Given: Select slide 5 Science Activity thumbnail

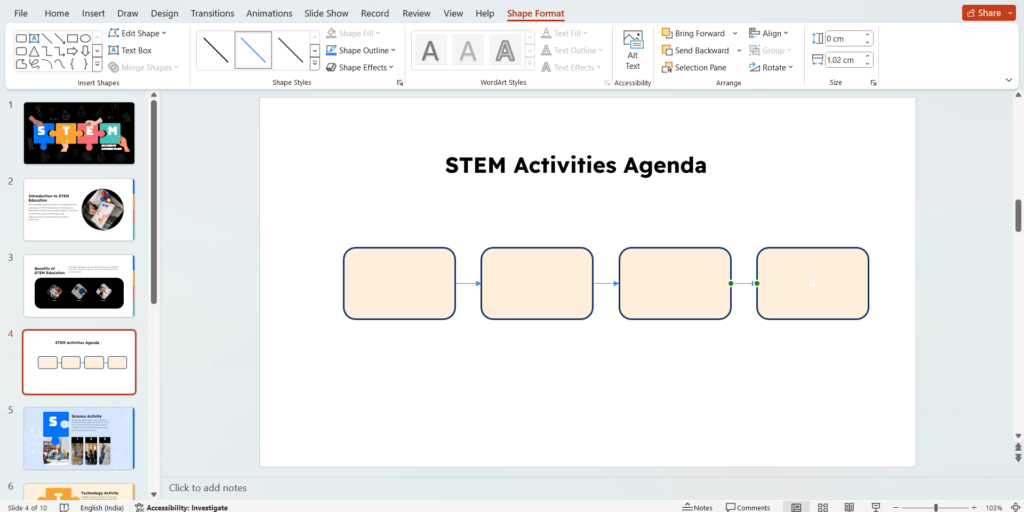Looking at the screenshot, I should click(79, 438).
